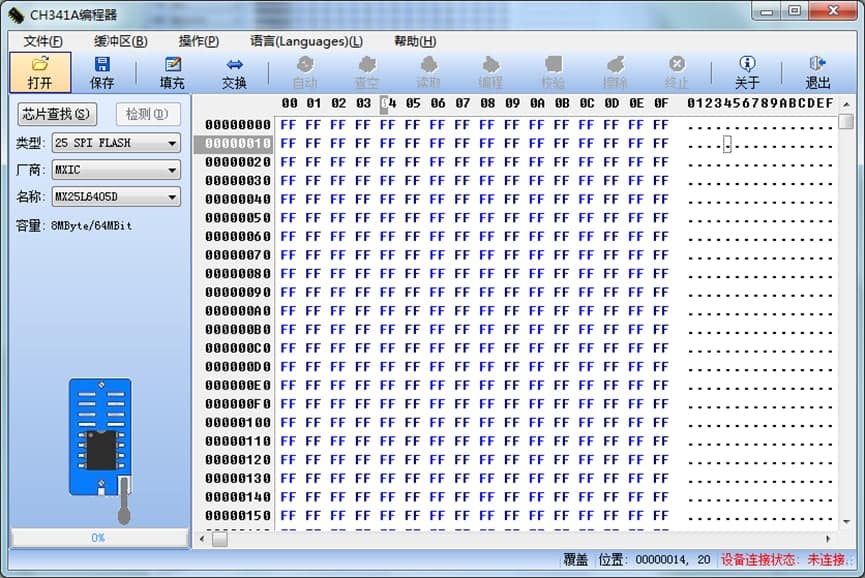Click the vertical scrollbar down arrow
865x578 pixels.
click(846, 523)
